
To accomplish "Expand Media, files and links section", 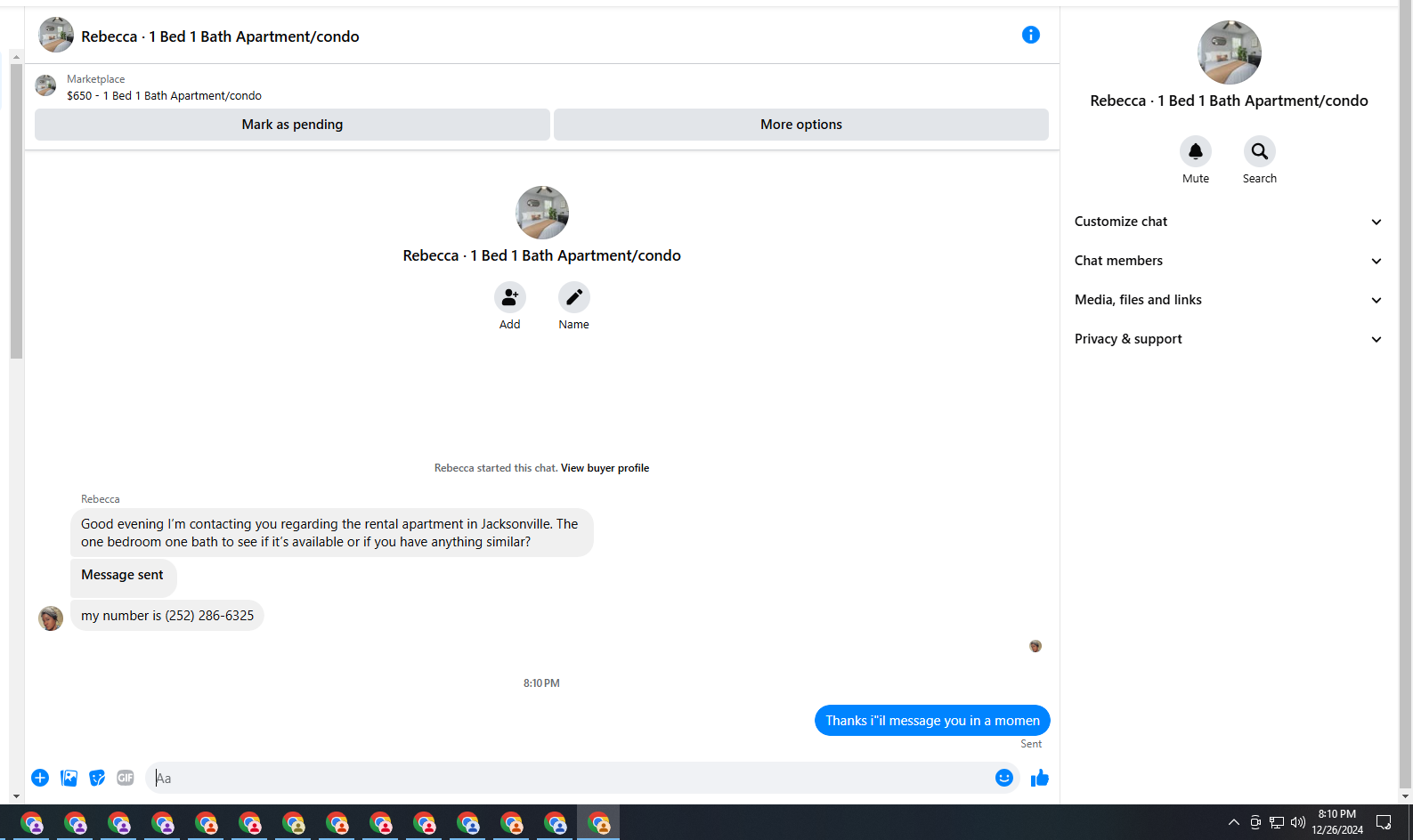I will 1229,300.
